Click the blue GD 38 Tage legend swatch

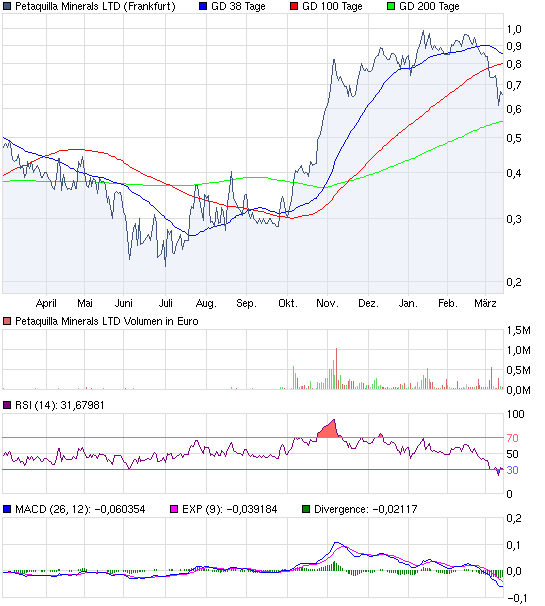tap(203, 6)
